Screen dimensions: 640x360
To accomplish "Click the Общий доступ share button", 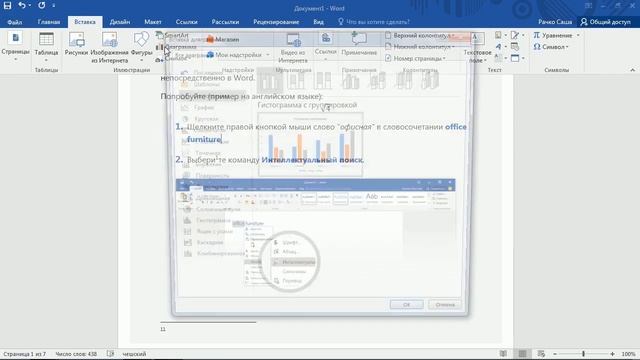I will point(606,22).
